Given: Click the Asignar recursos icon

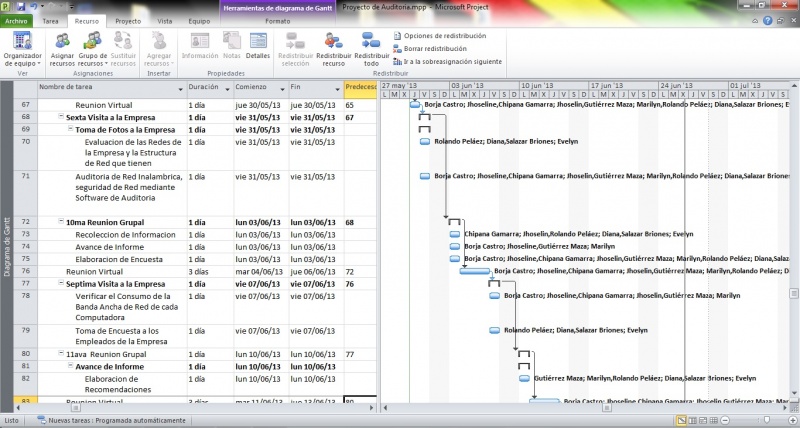Looking at the screenshot, I should pos(62,47).
